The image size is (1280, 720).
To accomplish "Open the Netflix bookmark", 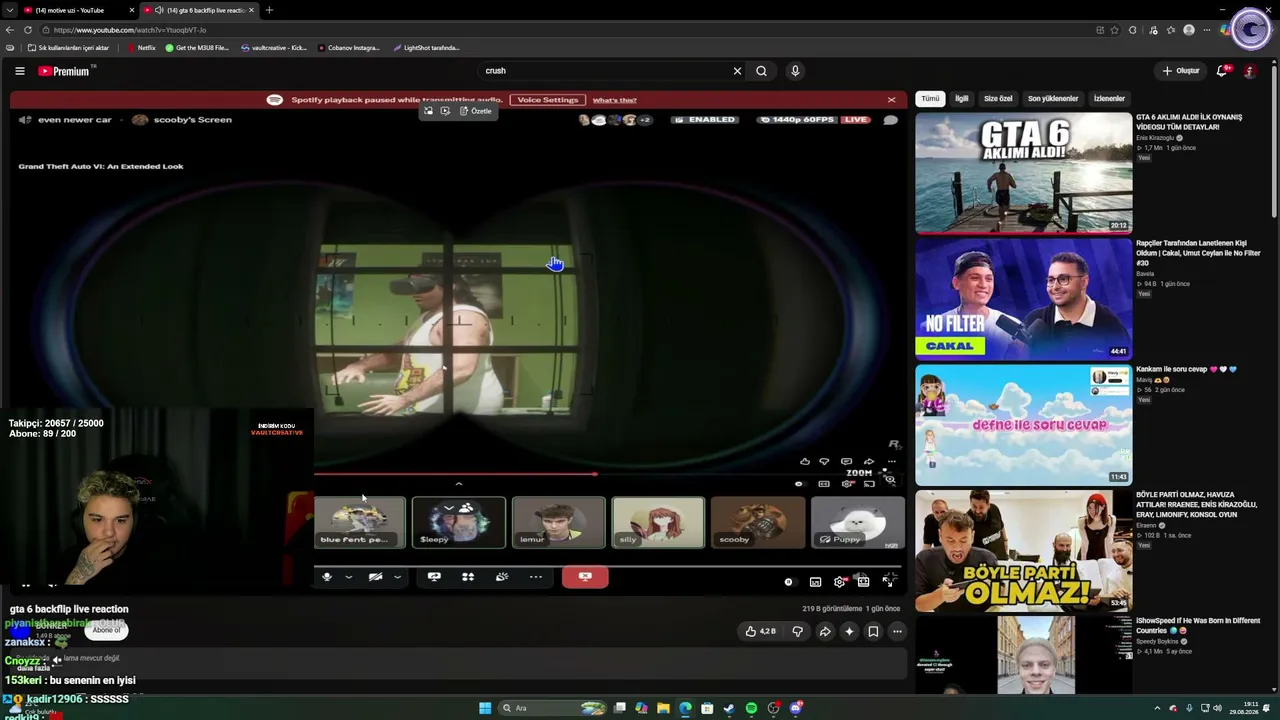I will pos(141,48).
